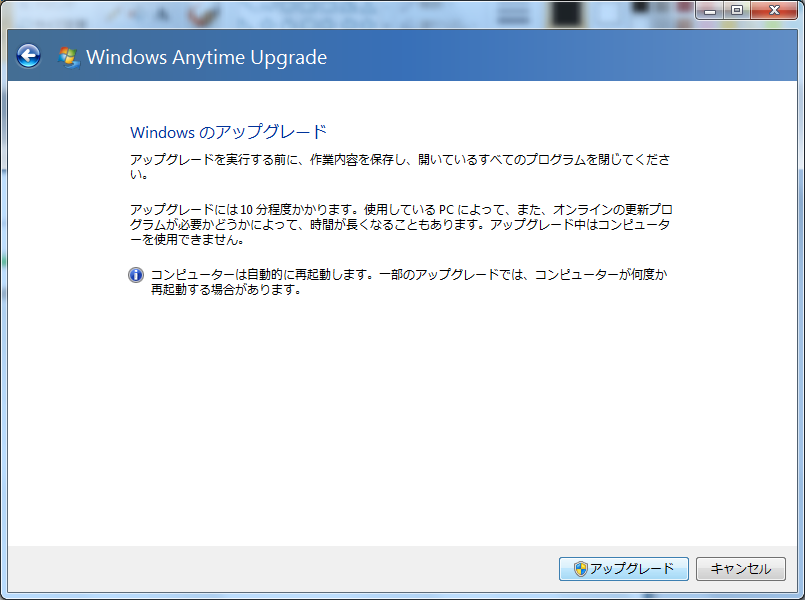Start upgrade with アップグレード button
Viewport: 805px width, 600px height.
click(x=624, y=569)
